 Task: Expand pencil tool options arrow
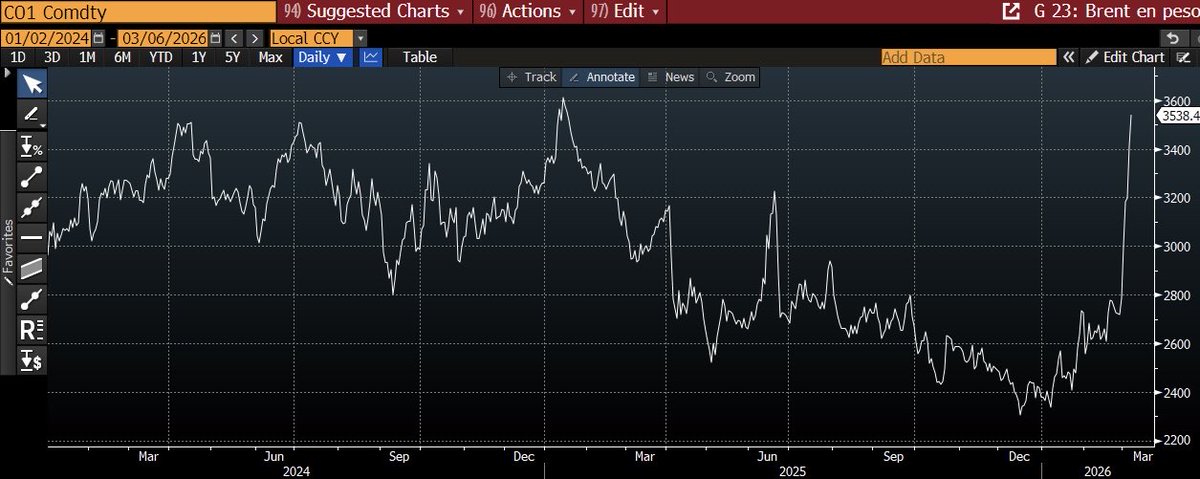43,124
